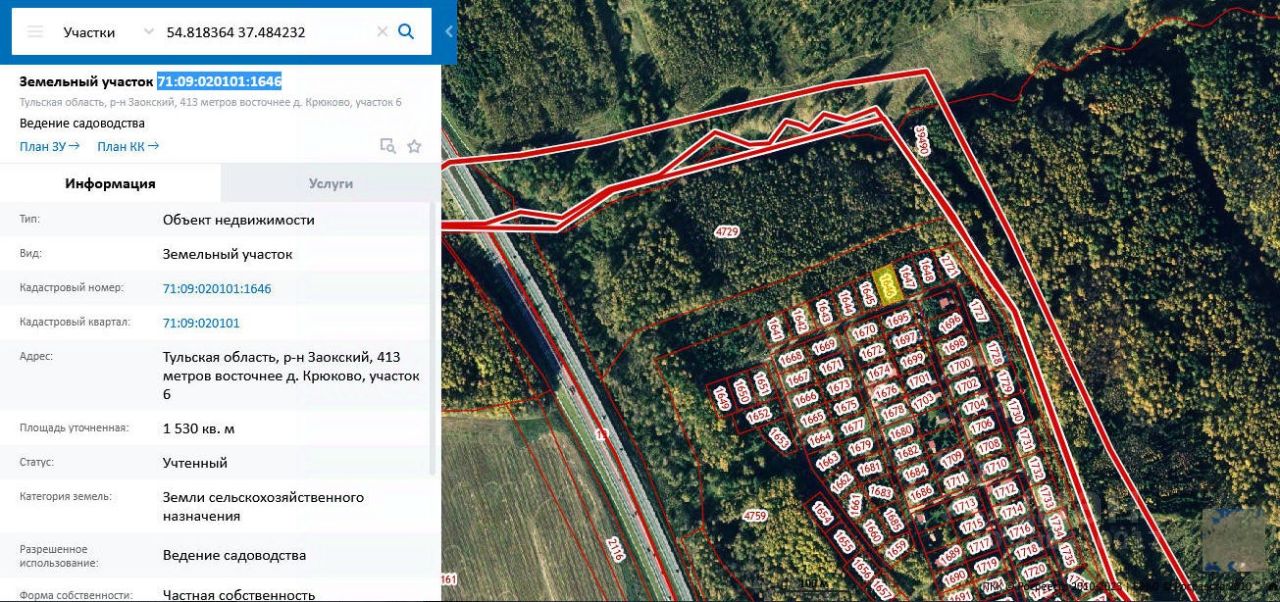
Task: Click the magnifier search icon
Action: coord(406,31)
